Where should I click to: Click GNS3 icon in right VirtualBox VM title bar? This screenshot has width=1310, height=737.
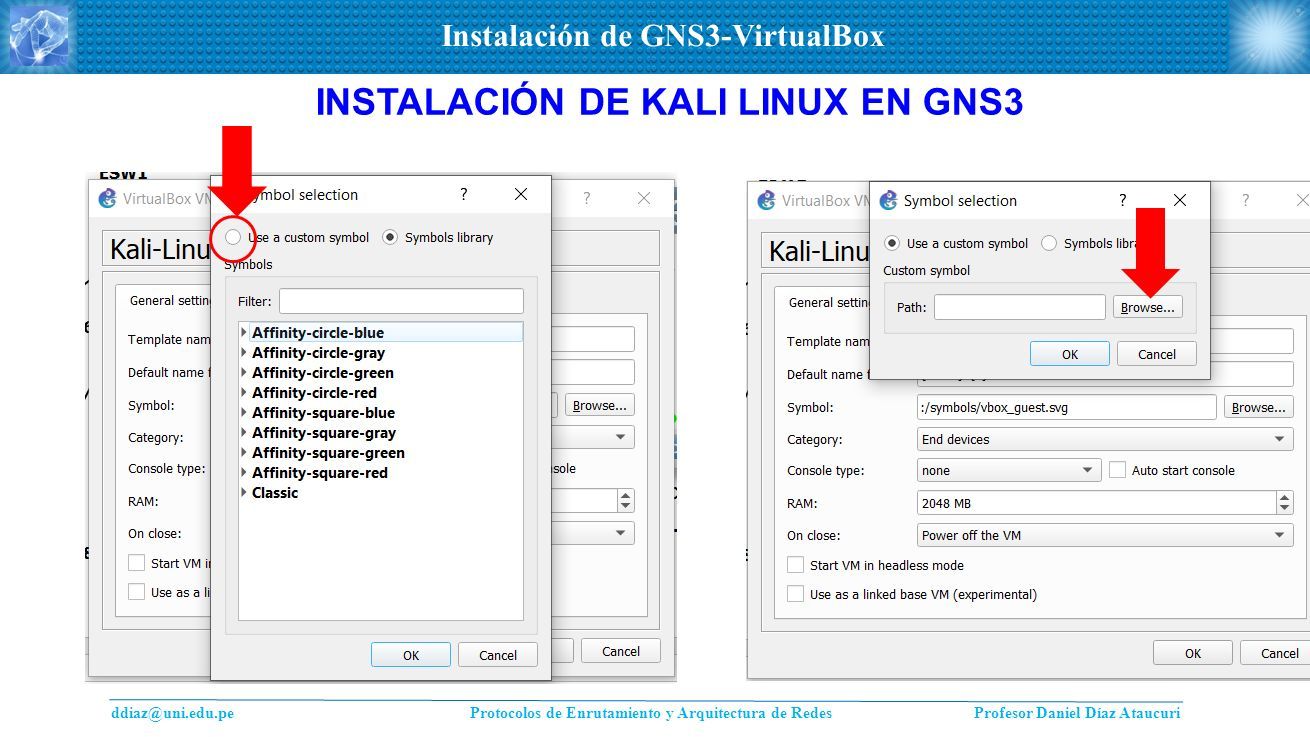[x=766, y=200]
